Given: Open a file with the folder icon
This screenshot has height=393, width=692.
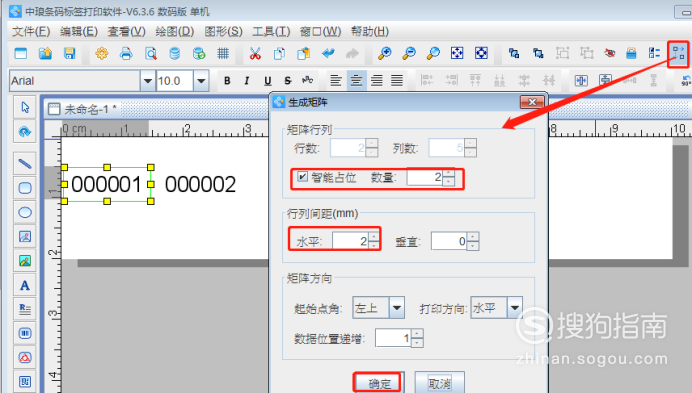Looking at the screenshot, I should (x=45, y=53).
